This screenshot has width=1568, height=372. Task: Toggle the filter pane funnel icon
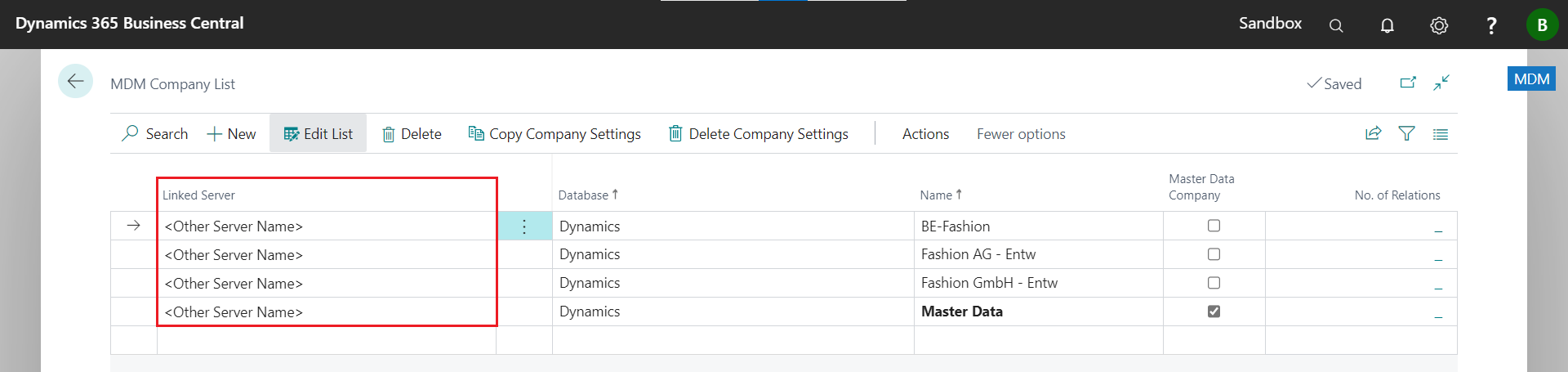point(1406,133)
